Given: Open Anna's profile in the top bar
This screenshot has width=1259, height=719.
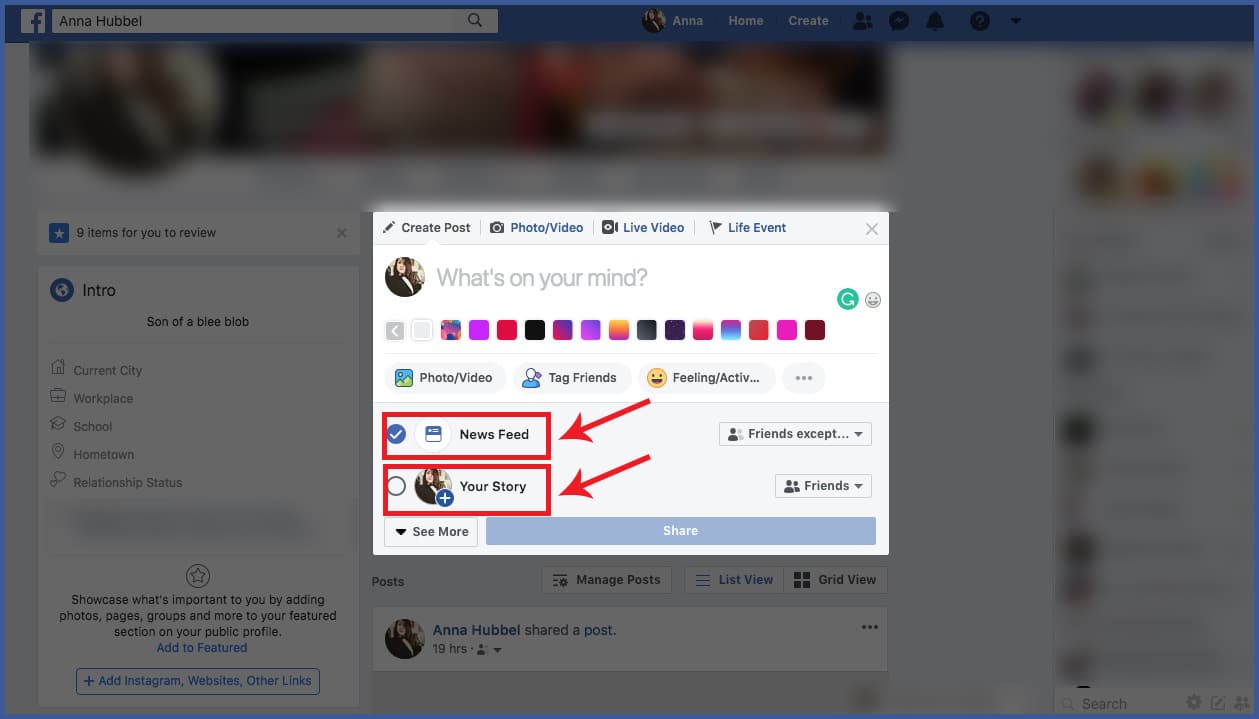Looking at the screenshot, I should [x=673, y=20].
